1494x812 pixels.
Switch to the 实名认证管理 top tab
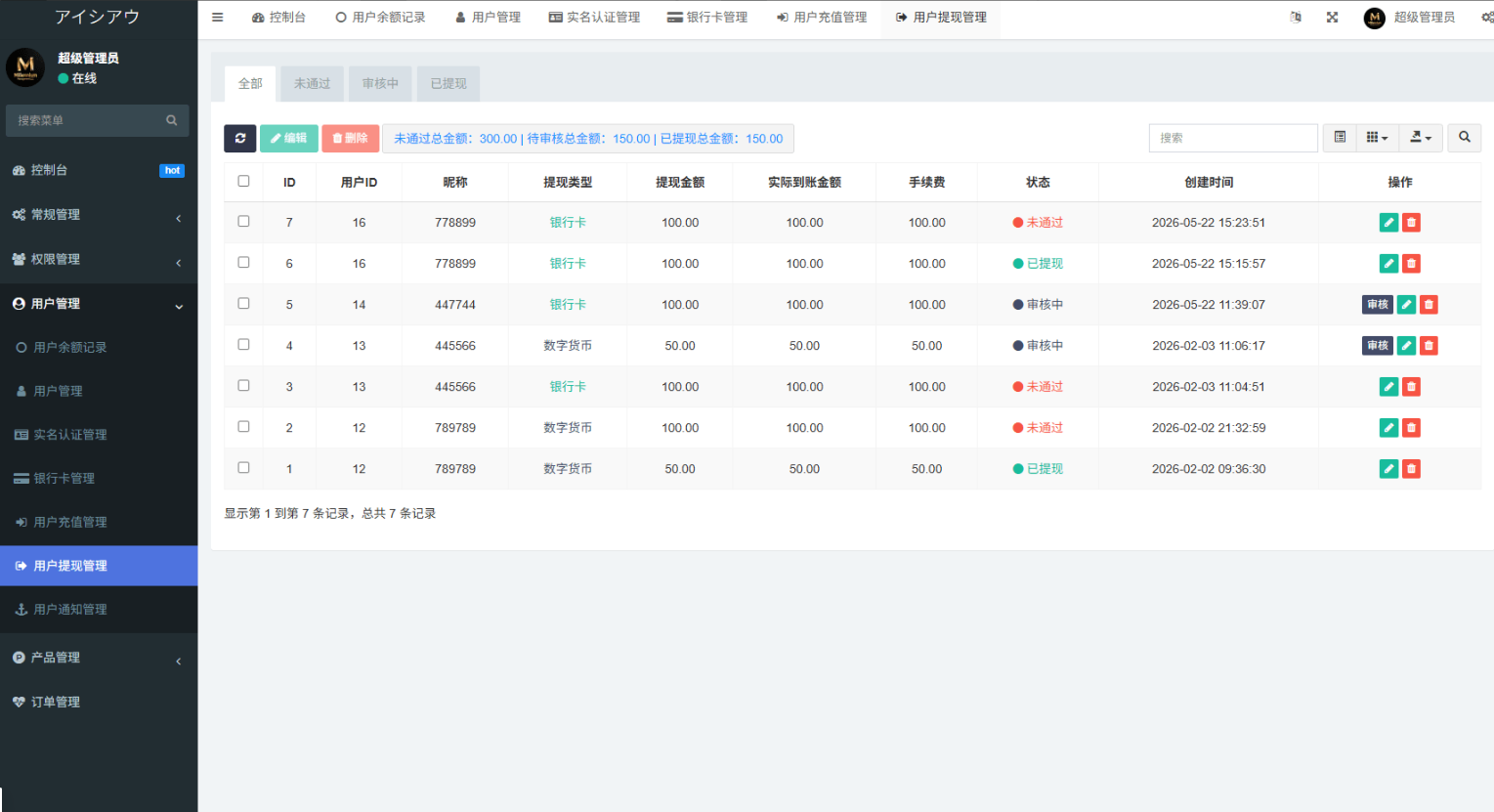pyautogui.click(x=594, y=18)
